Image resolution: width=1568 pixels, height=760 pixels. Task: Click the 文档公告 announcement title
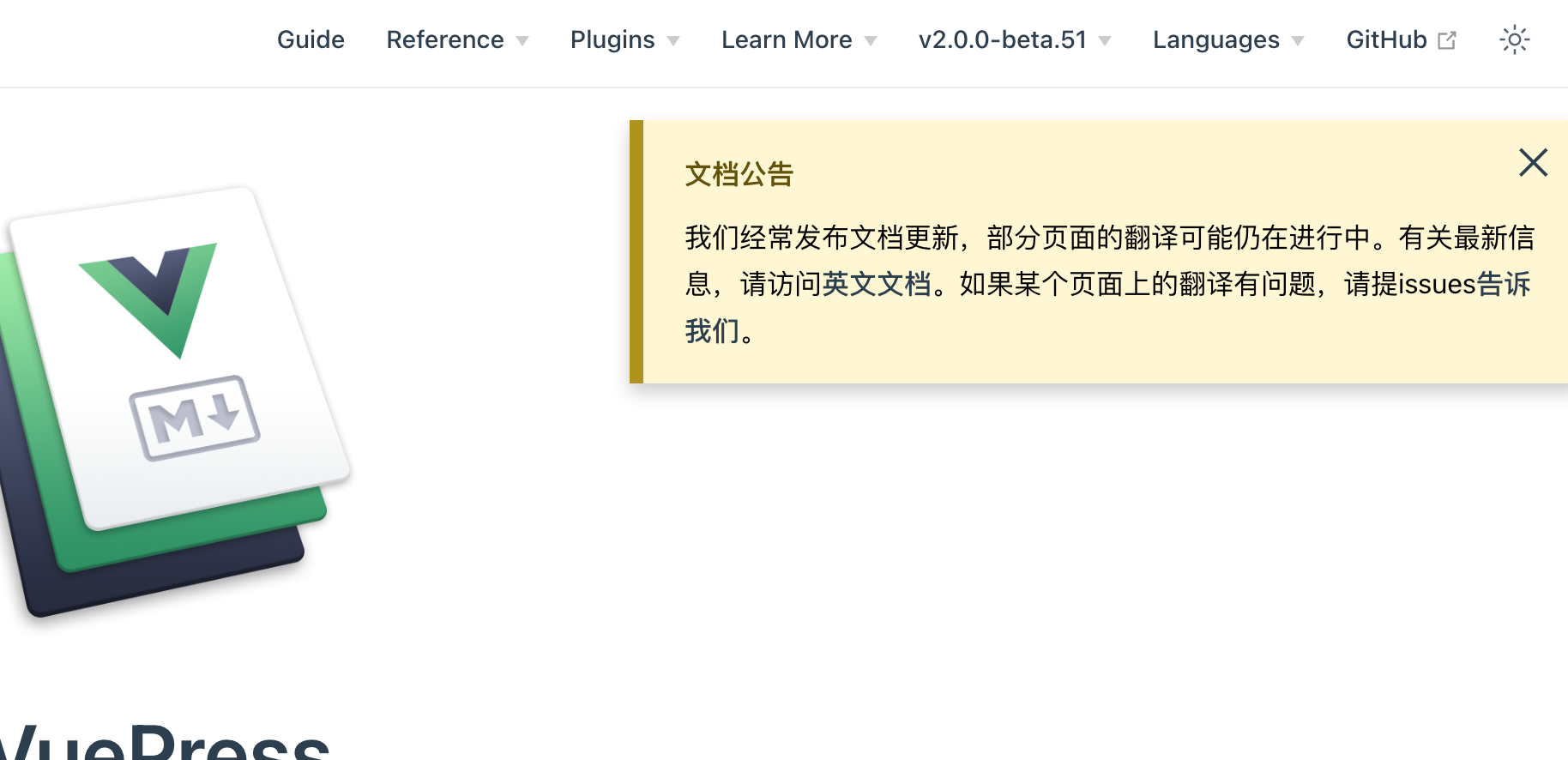739,174
